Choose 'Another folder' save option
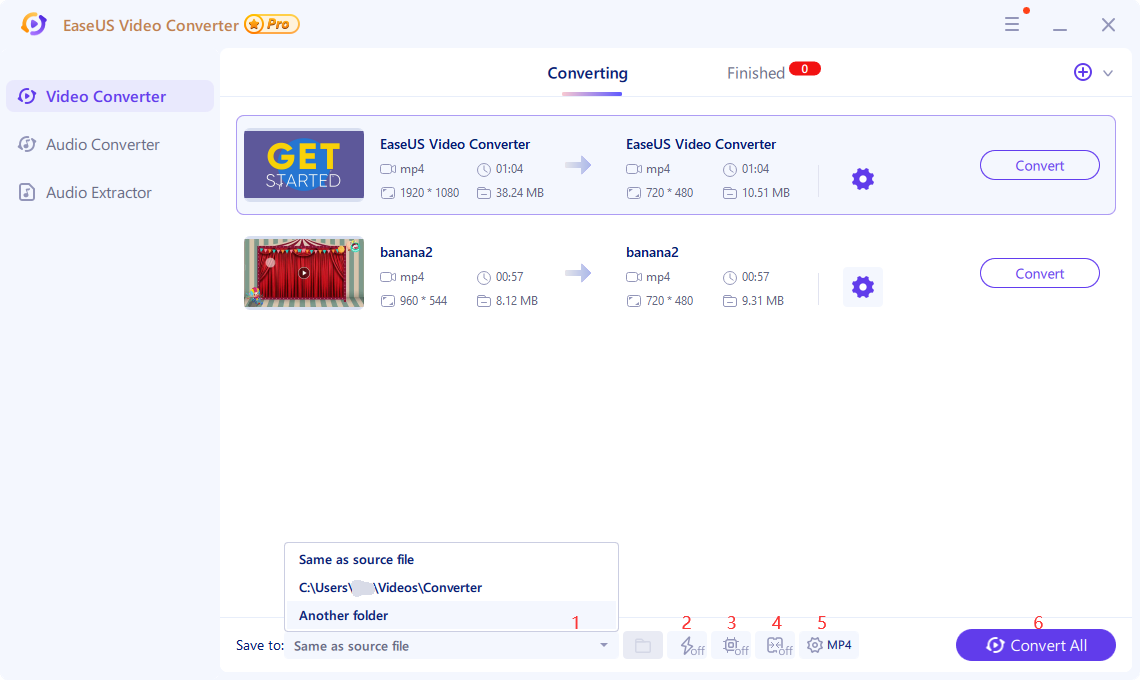1140x680 pixels. click(451, 615)
